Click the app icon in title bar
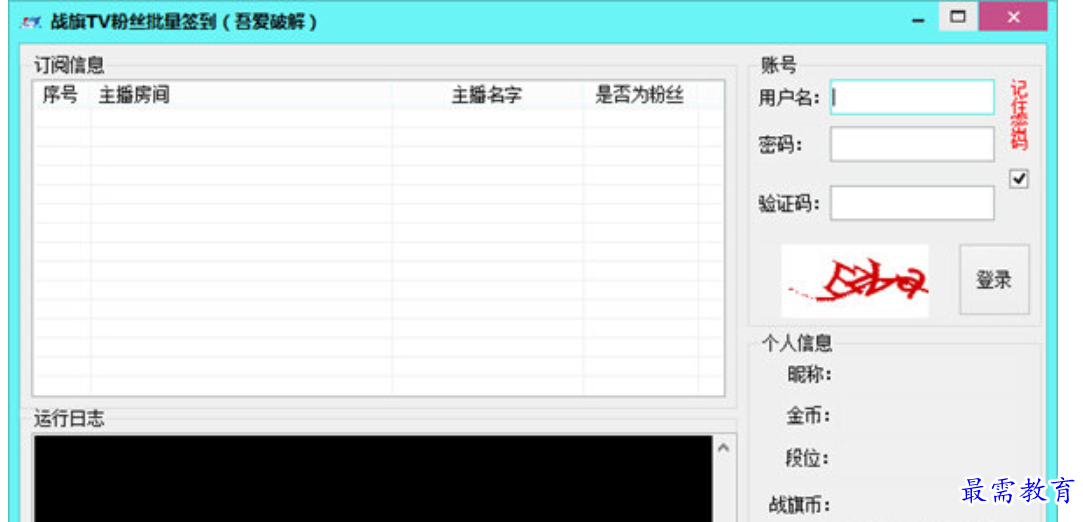 tap(32, 22)
